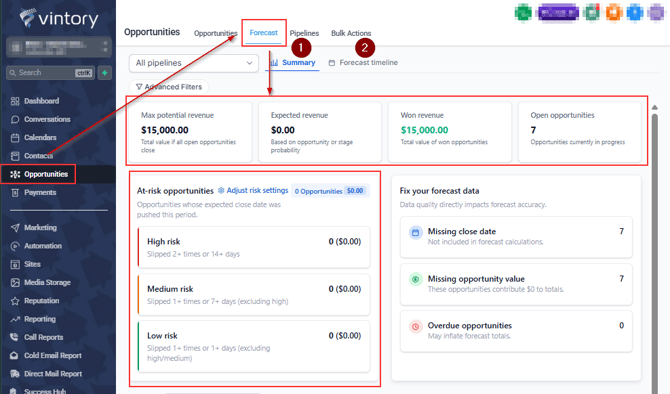
Task: Click the Overdue opportunities clock icon
Action: [x=415, y=326]
